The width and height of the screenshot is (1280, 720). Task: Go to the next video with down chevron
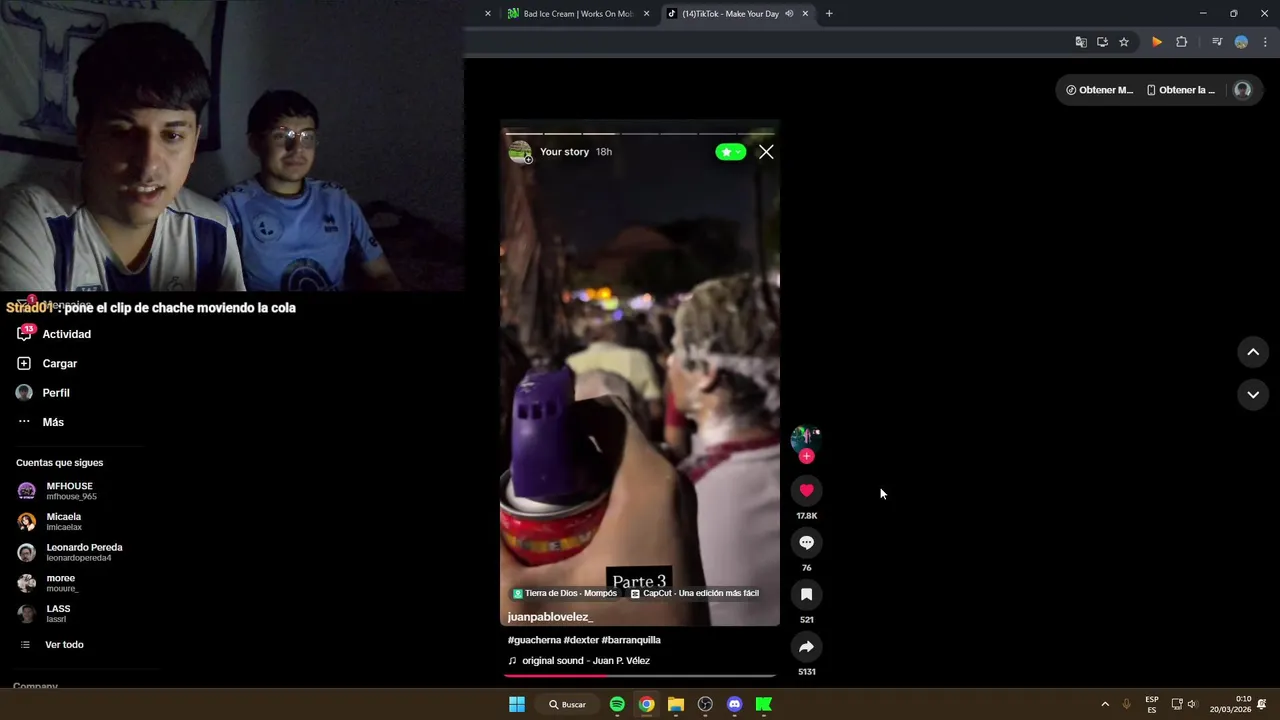tap(1252, 395)
